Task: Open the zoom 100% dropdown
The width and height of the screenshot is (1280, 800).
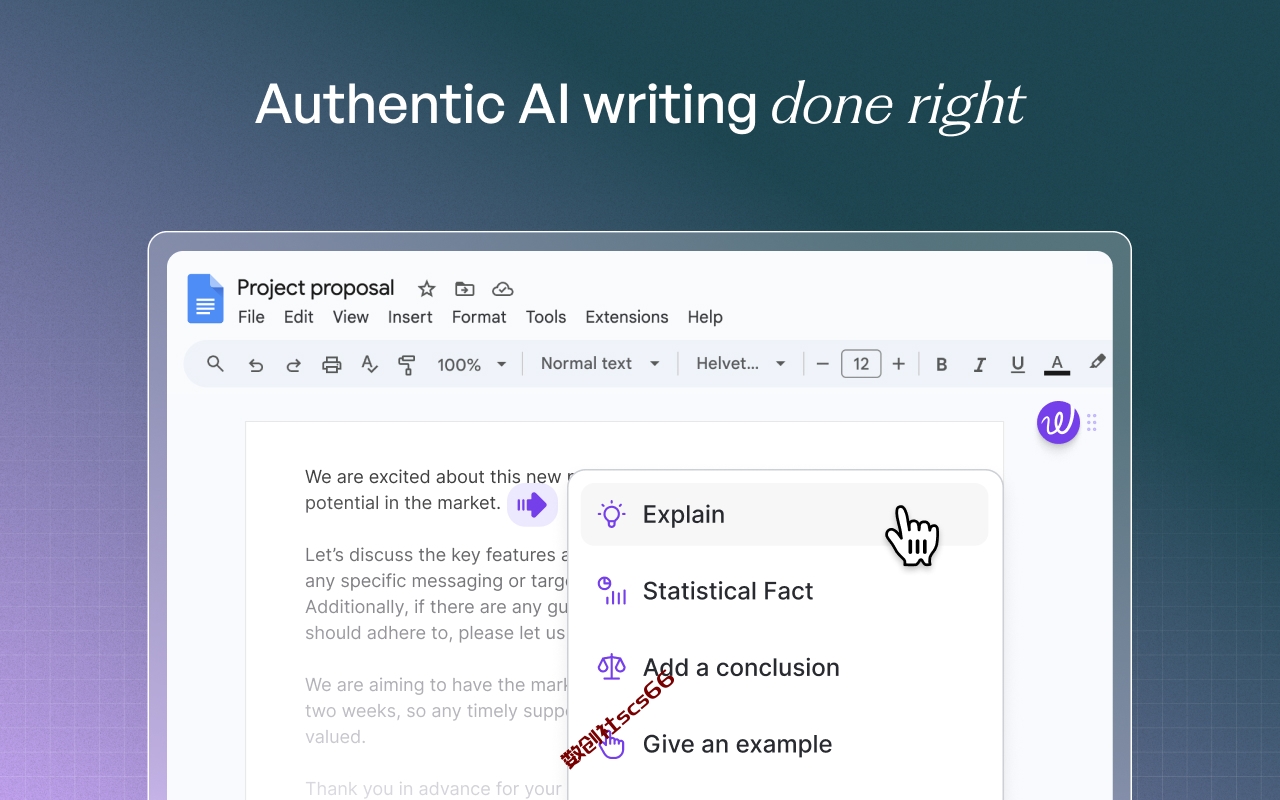Action: tap(472, 365)
